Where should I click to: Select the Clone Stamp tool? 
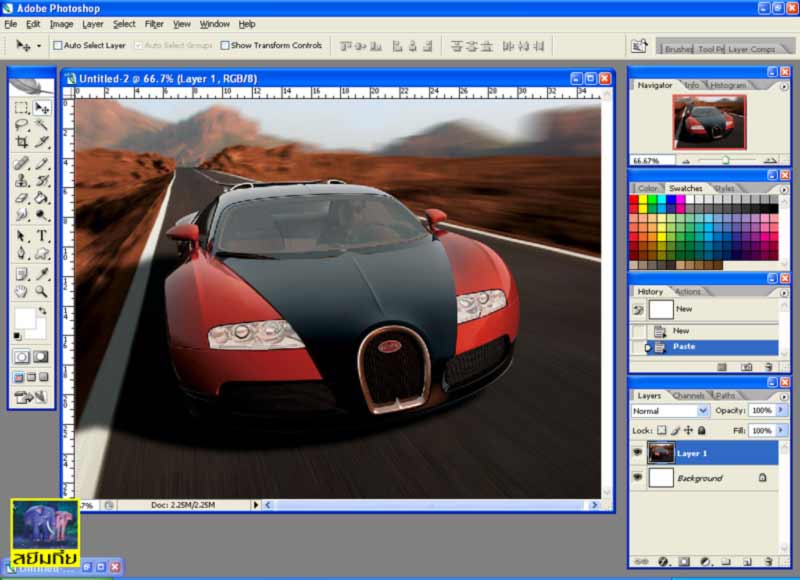(x=21, y=180)
